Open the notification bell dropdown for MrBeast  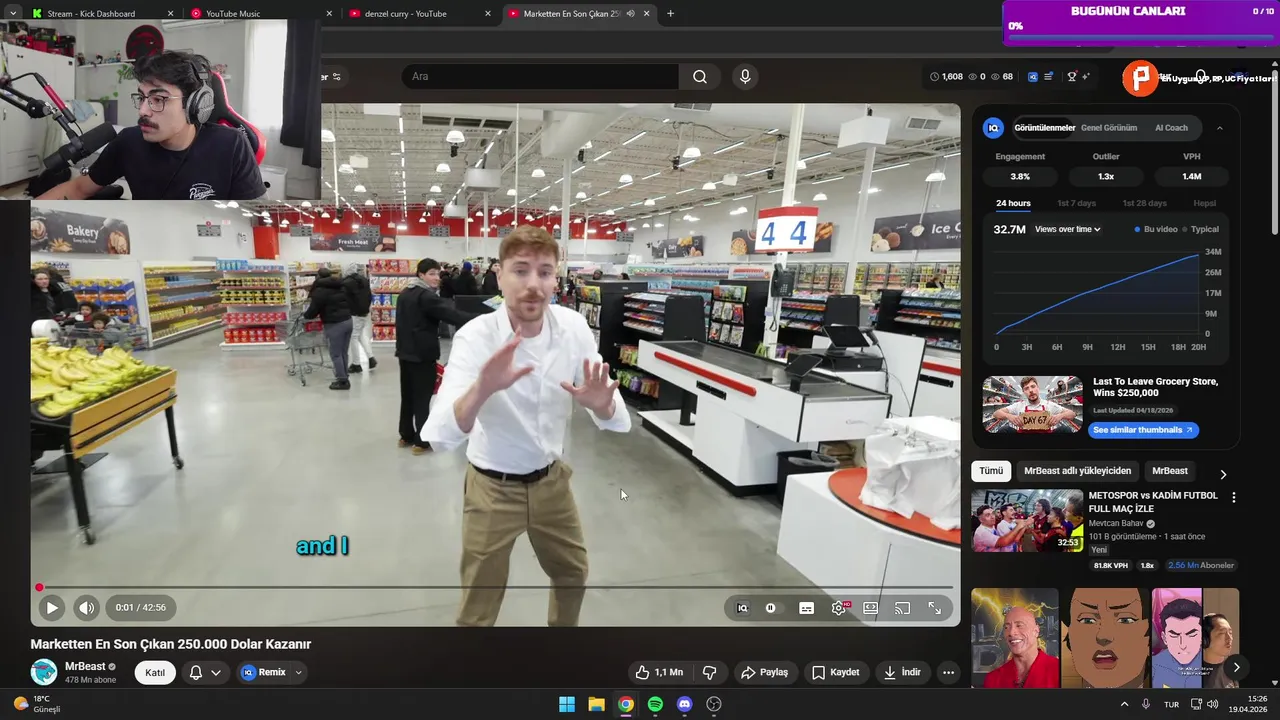click(x=205, y=672)
